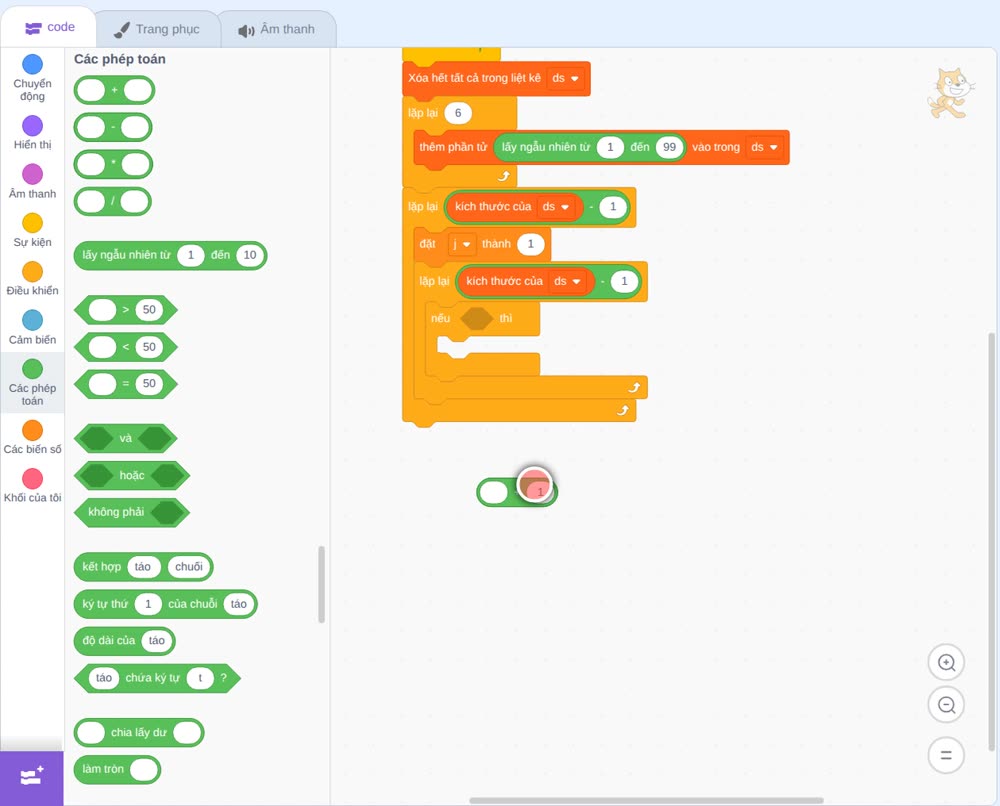Open ds dropdown in the inner lặp lại kích thước block
Screen dimensions: 1000x806
(568, 281)
